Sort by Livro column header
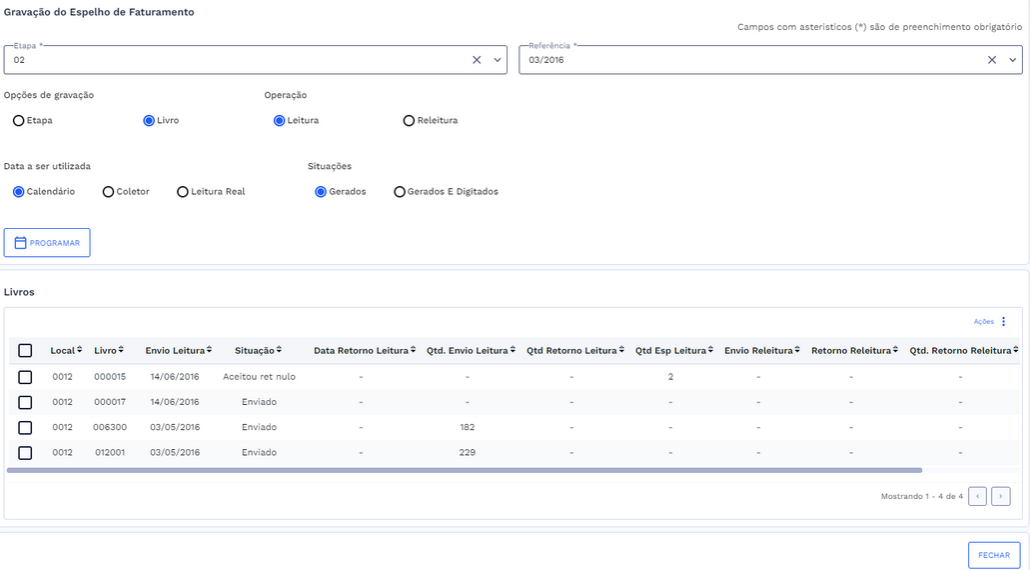 [109, 351]
